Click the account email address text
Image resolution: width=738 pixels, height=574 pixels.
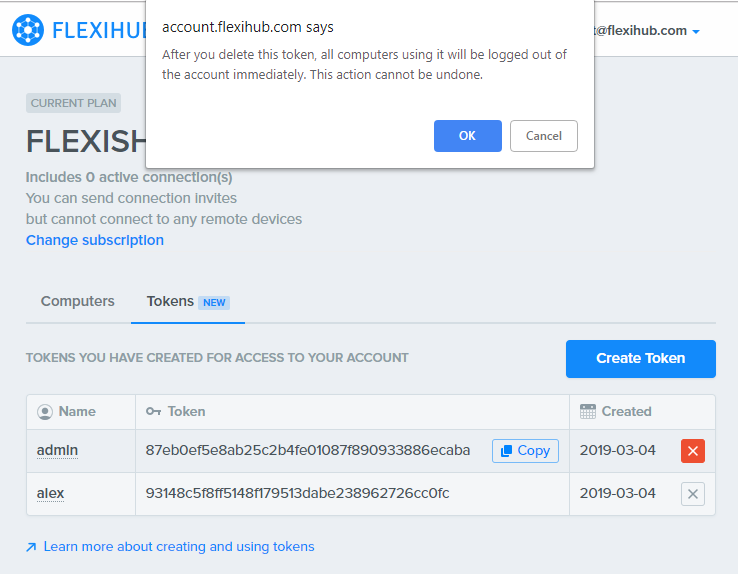click(x=641, y=31)
